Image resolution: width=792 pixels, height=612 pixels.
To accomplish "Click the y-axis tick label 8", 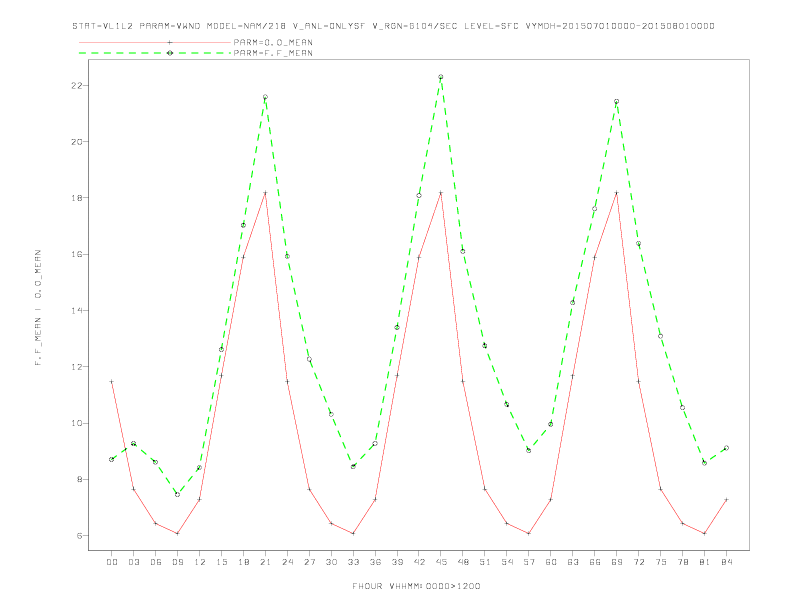I will click(x=80, y=480).
